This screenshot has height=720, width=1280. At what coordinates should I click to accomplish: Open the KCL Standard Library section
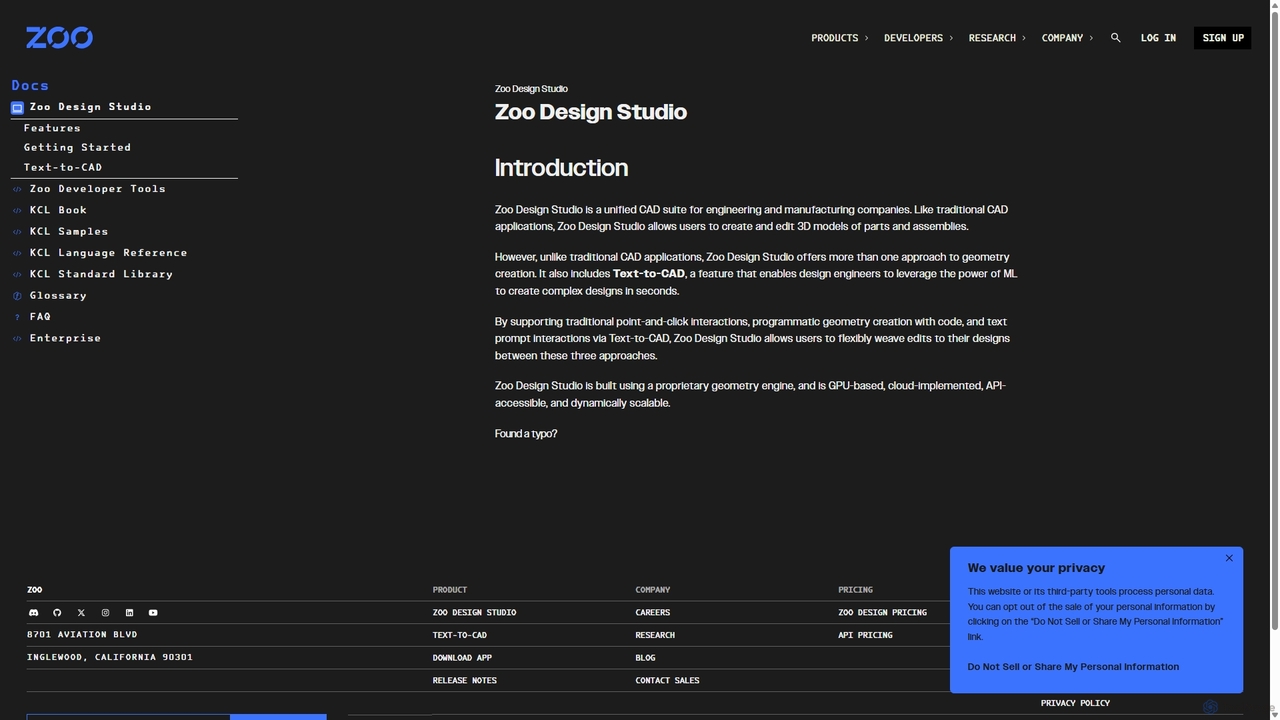pyautogui.click(x=101, y=274)
